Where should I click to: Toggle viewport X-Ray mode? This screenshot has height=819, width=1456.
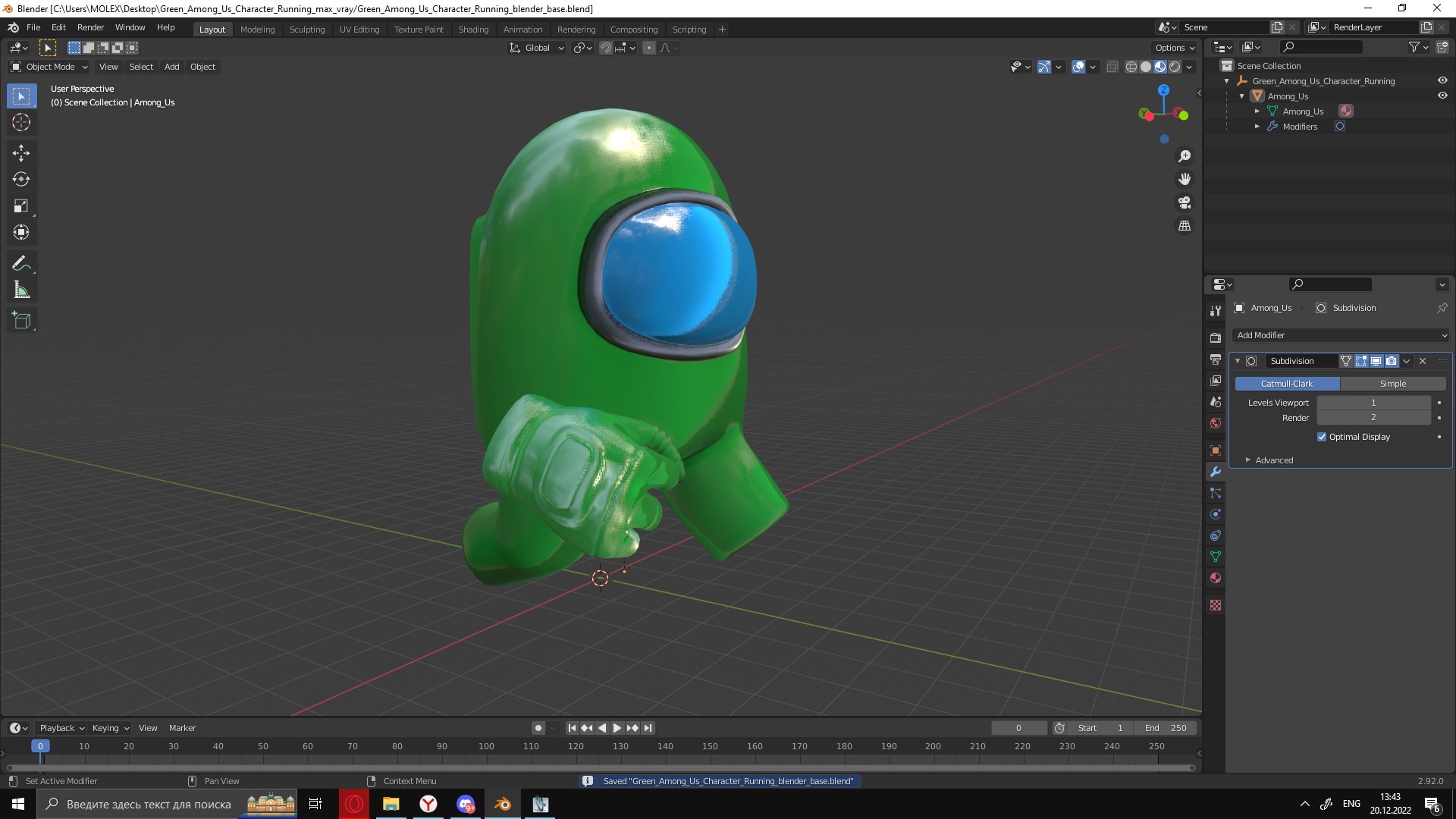tap(1112, 67)
